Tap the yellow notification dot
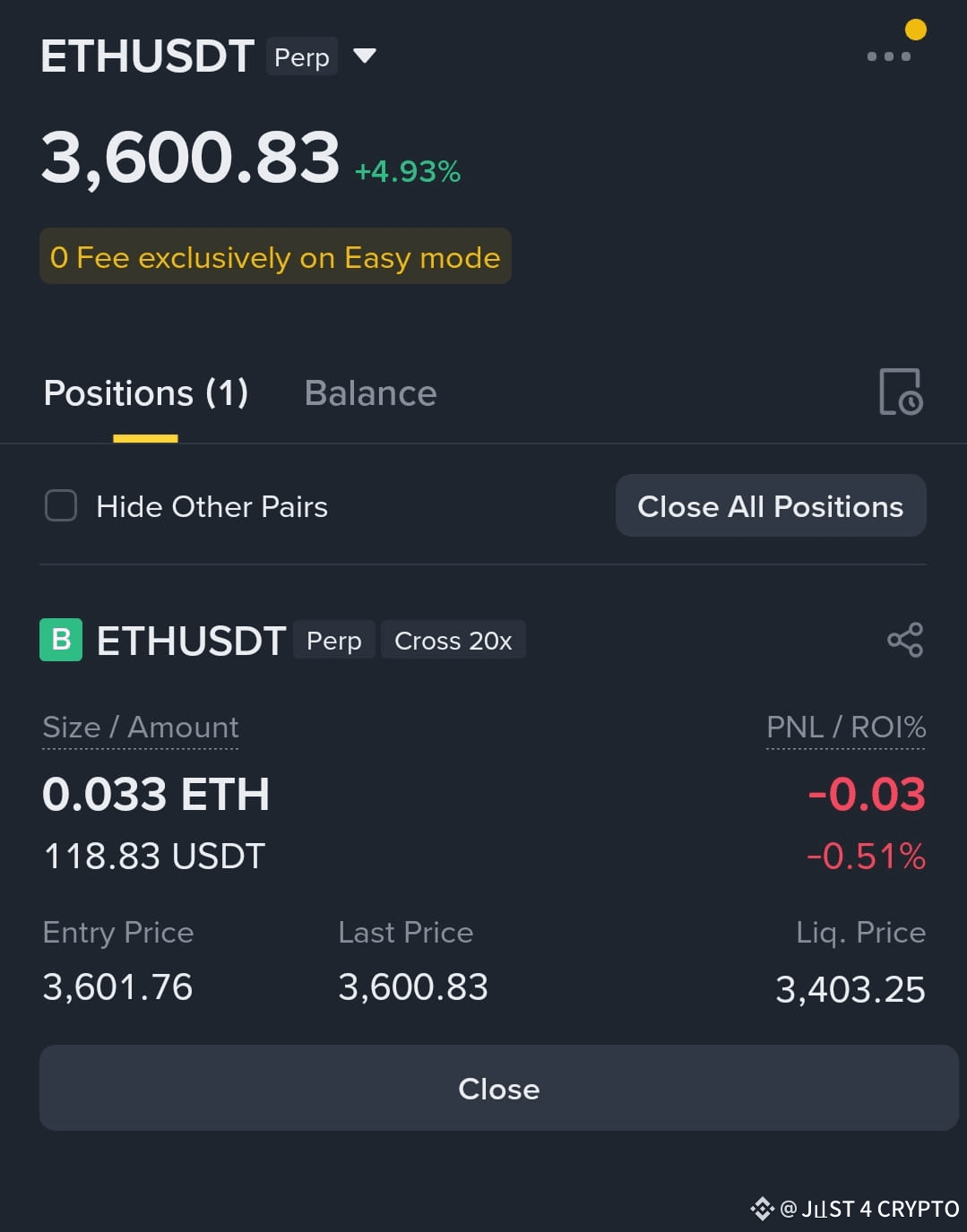Screen dimensions: 967x1232 point(915,30)
